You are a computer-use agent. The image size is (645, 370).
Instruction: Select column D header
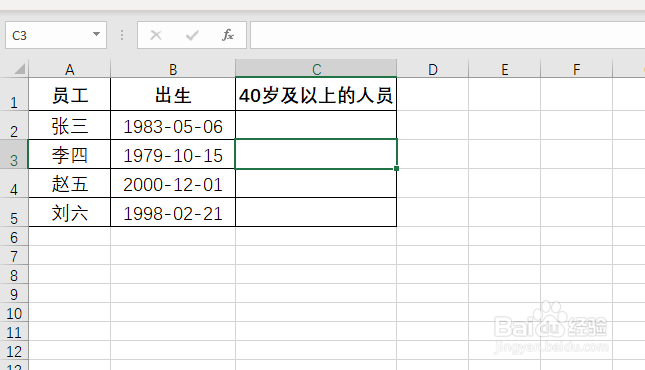tap(432, 69)
